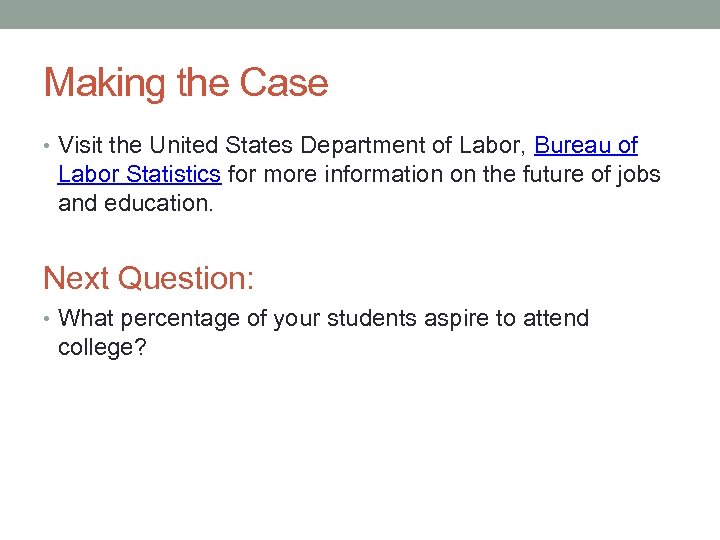Select the 'Making the Case' title
This screenshot has width=720, height=540.
coord(186,83)
